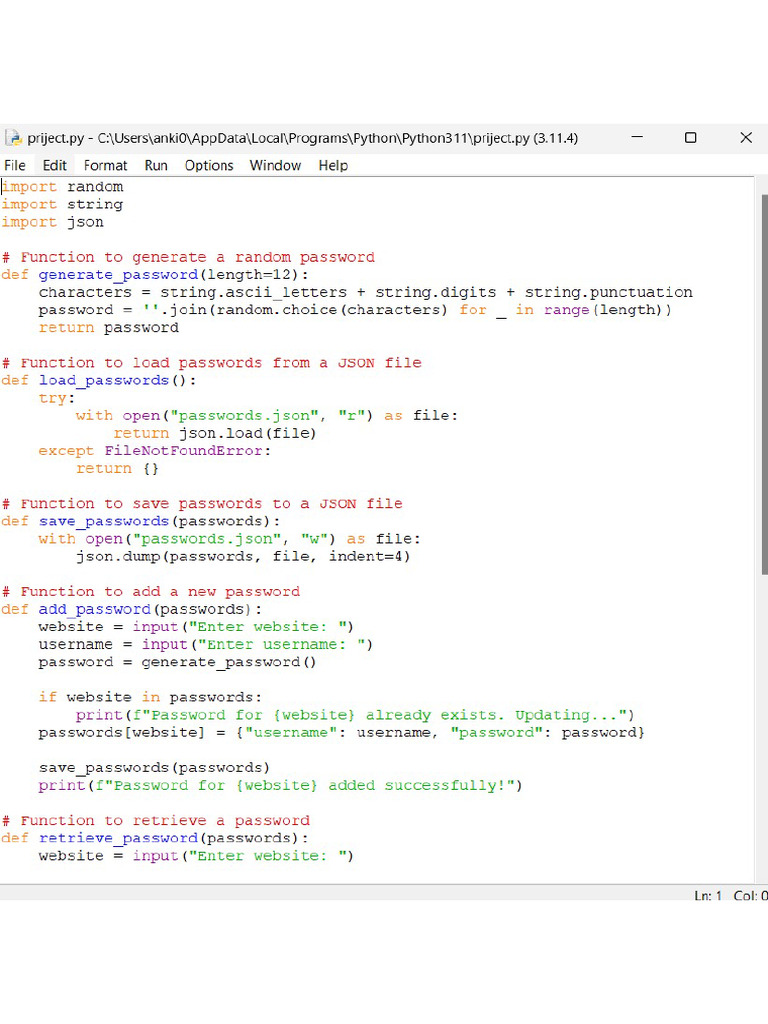Click the title bar file path text
Image resolution: width=768 pixels, height=1024 pixels.
[x=302, y=138]
